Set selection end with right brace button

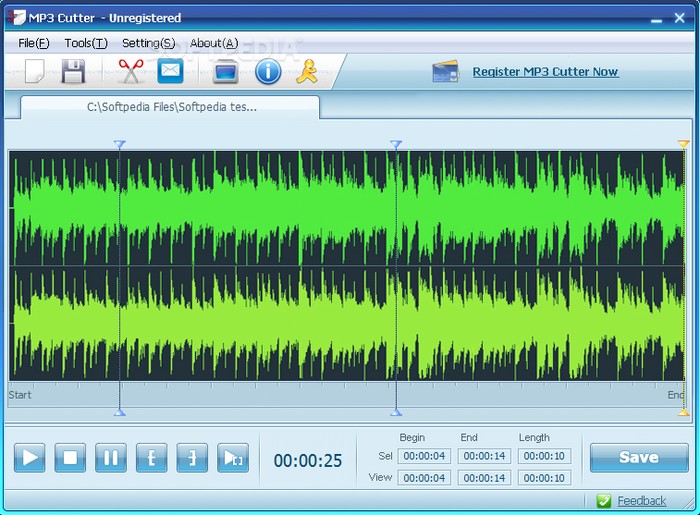[192, 458]
